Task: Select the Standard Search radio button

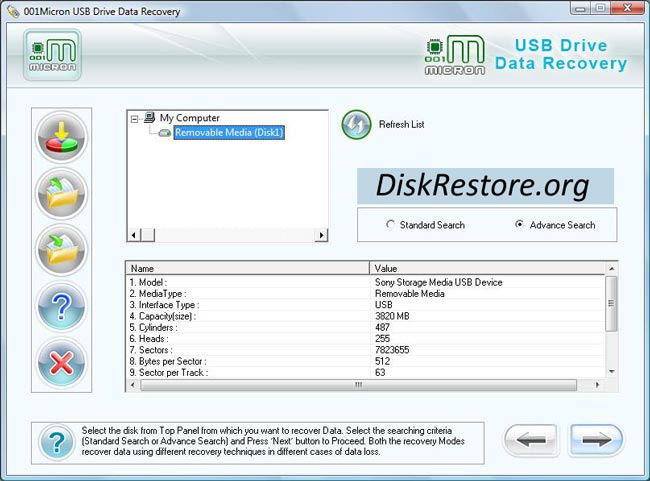Action: click(390, 224)
